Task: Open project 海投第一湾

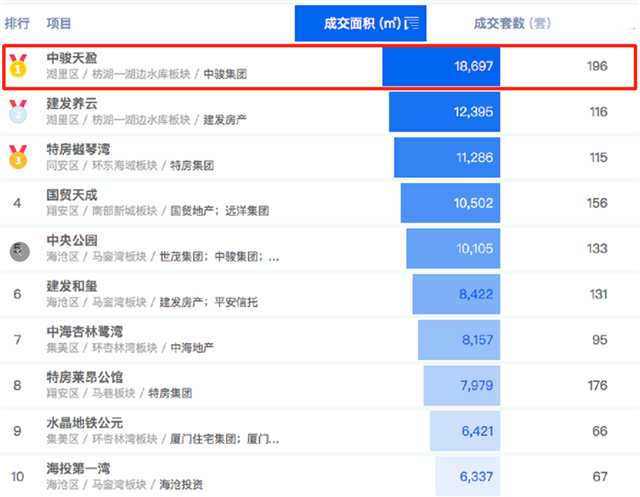Action: pos(78,468)
